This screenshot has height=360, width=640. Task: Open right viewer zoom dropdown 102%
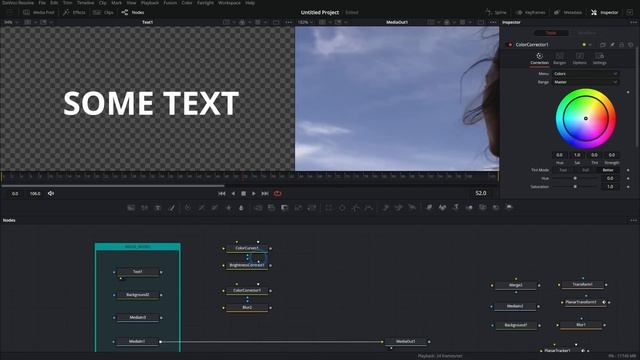306,22
